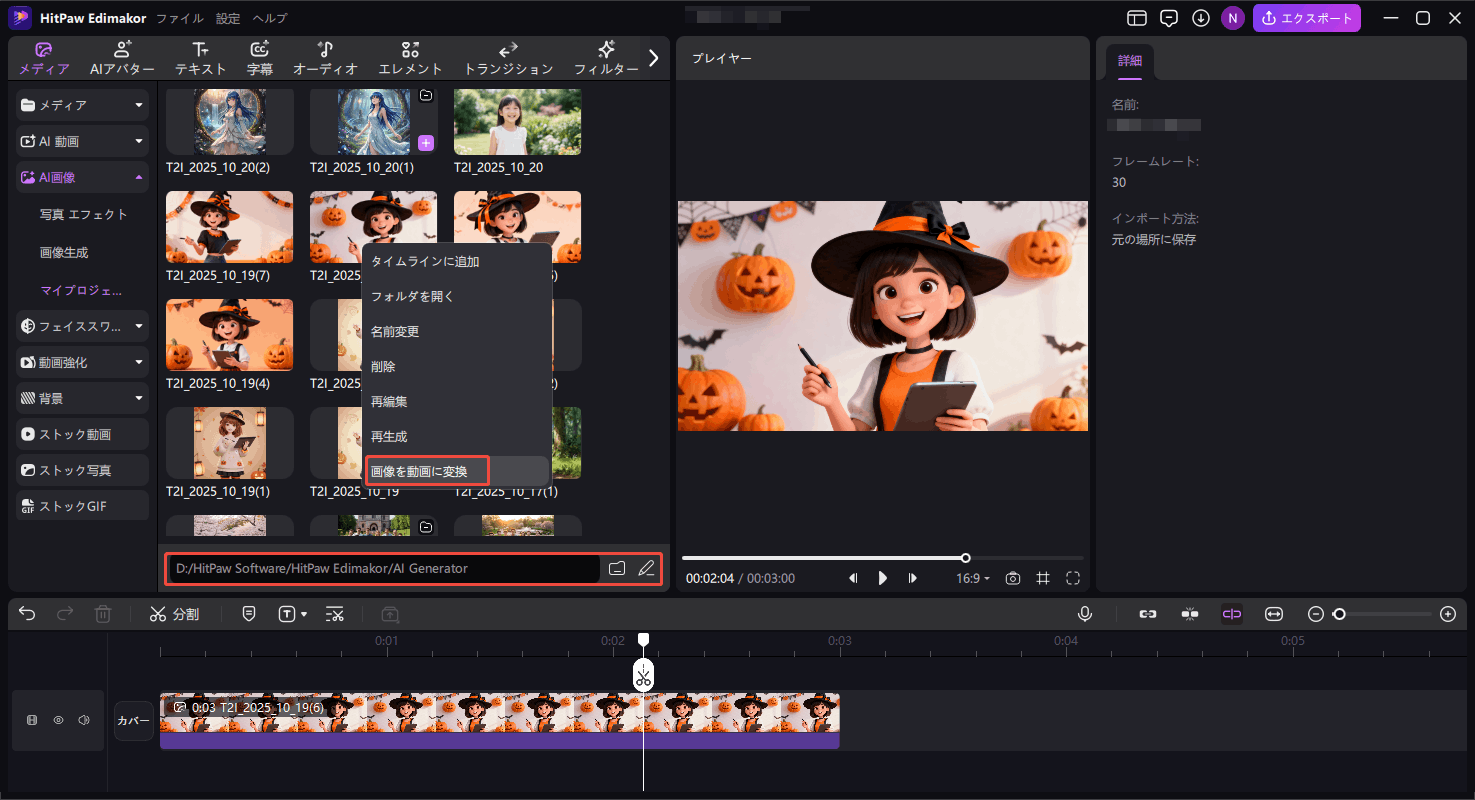Click the undo arrow in timeline toolbar
This screenshot has width=1475, height=800.
tap(27, 614)
